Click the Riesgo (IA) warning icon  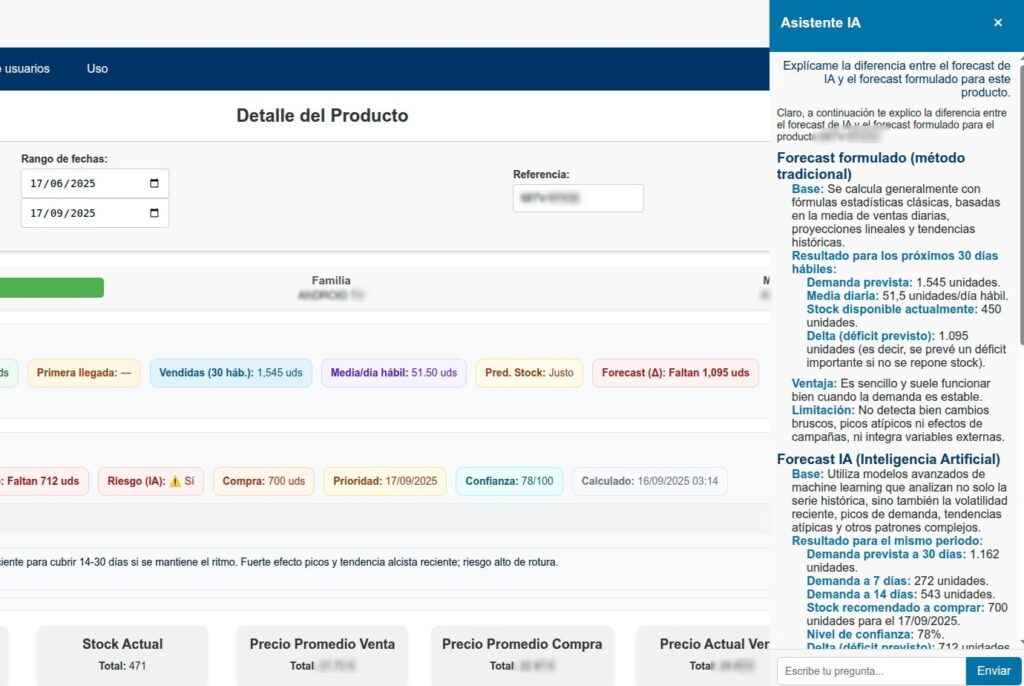point(175,481)
